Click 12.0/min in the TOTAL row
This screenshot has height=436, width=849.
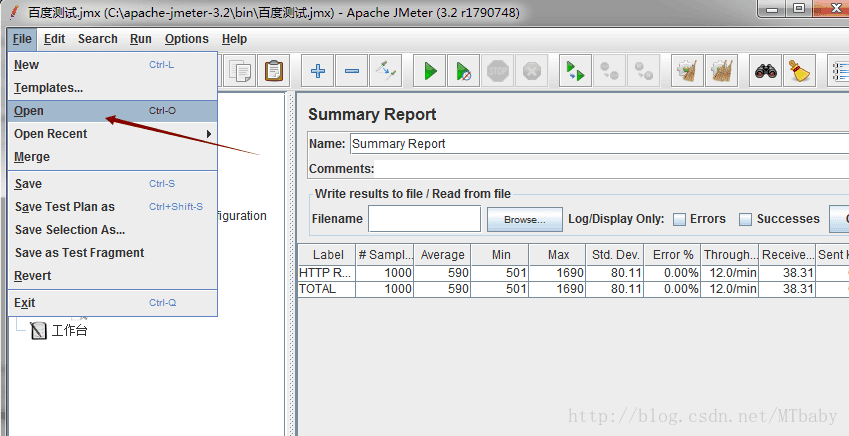(x=730, y=289)
